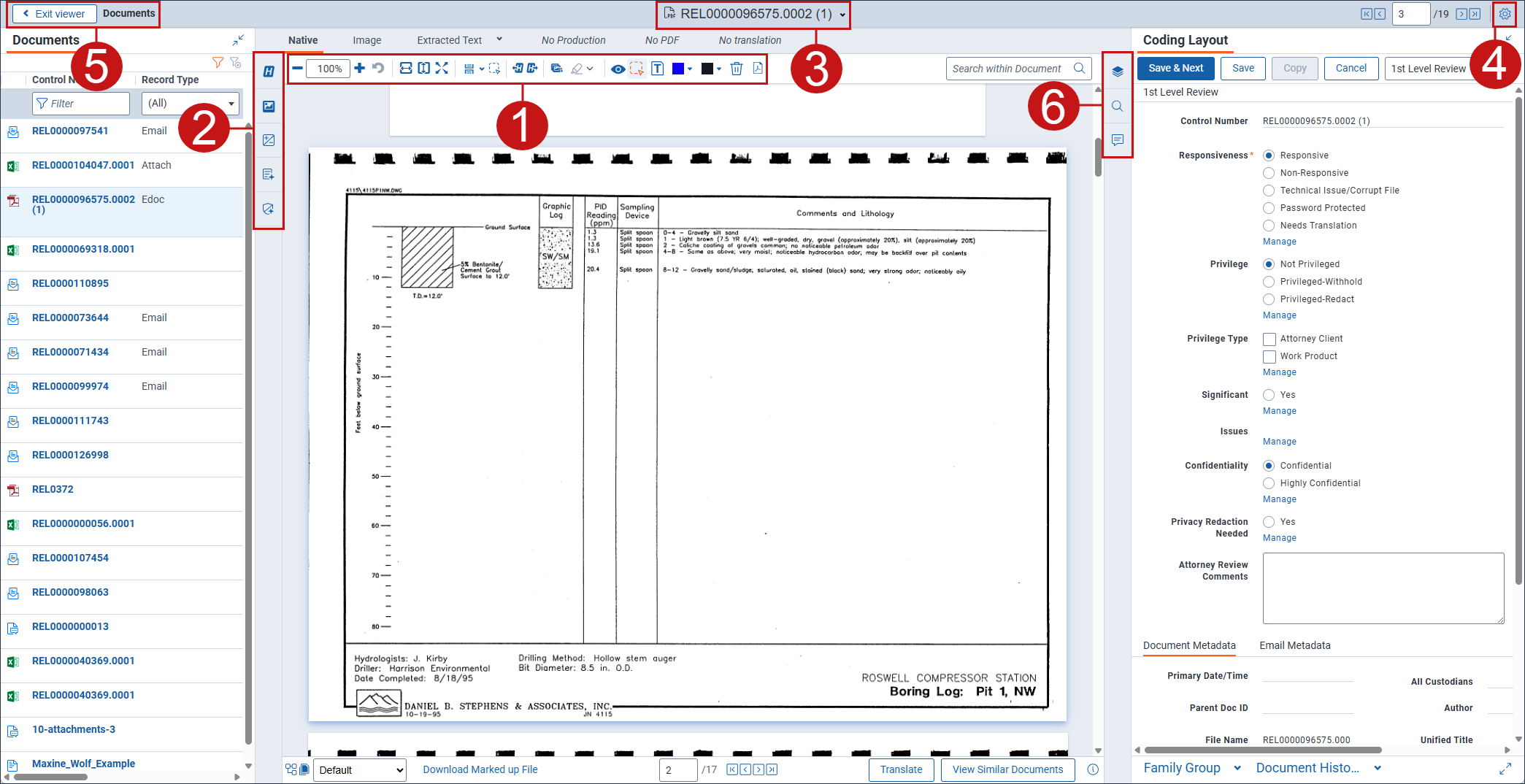Open document name dropdown REL0000096575.0002
The image size is (1525, 784).
pyautogui.click(x=842, y=15)
